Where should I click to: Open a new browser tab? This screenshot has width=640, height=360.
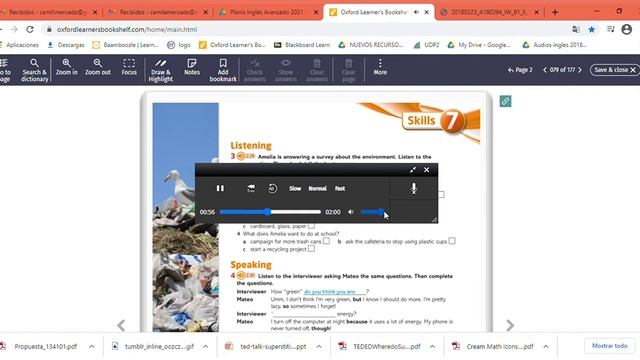[x=555, y=12]
